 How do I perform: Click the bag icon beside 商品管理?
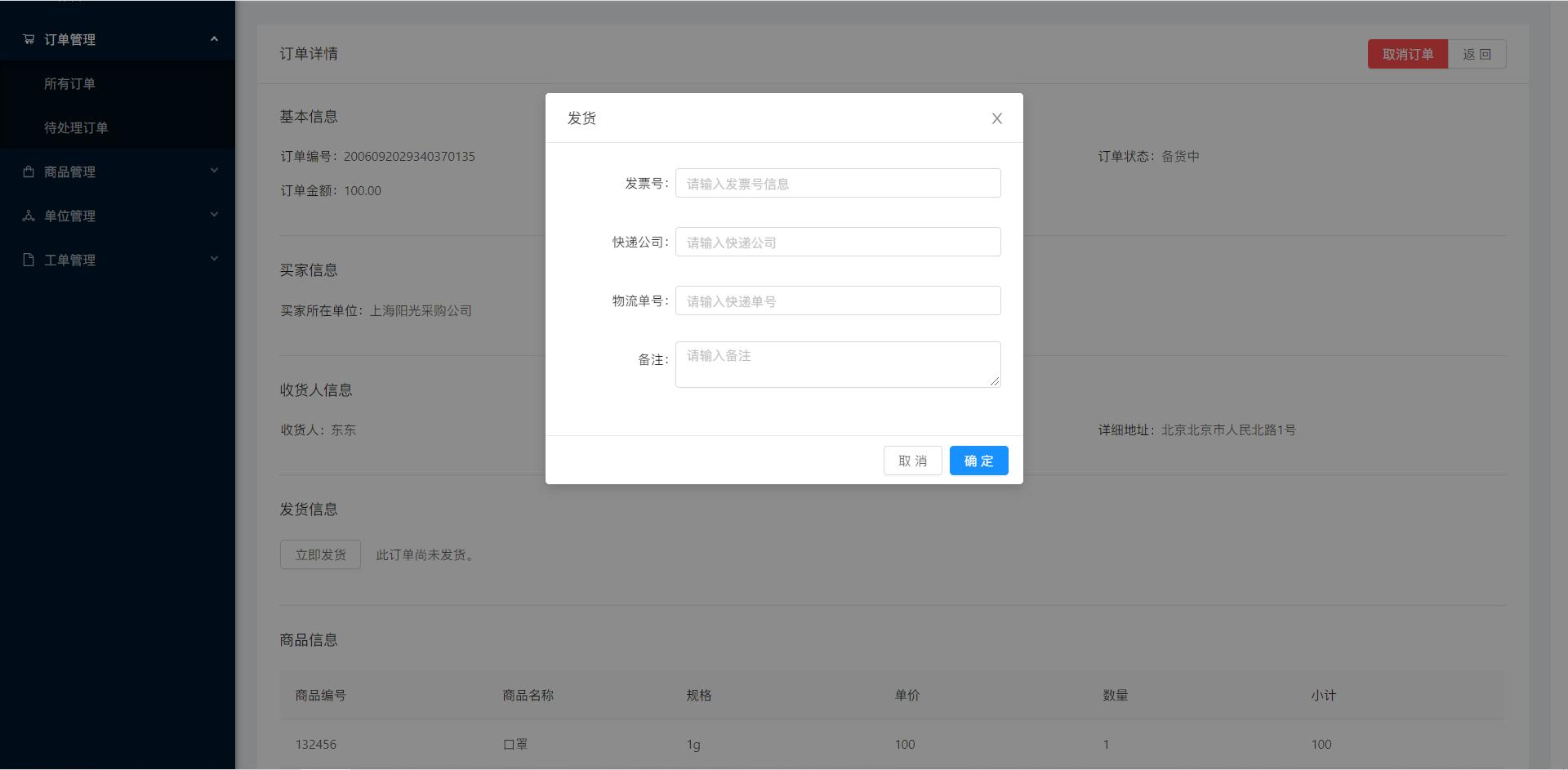click(x=29, y=171)
